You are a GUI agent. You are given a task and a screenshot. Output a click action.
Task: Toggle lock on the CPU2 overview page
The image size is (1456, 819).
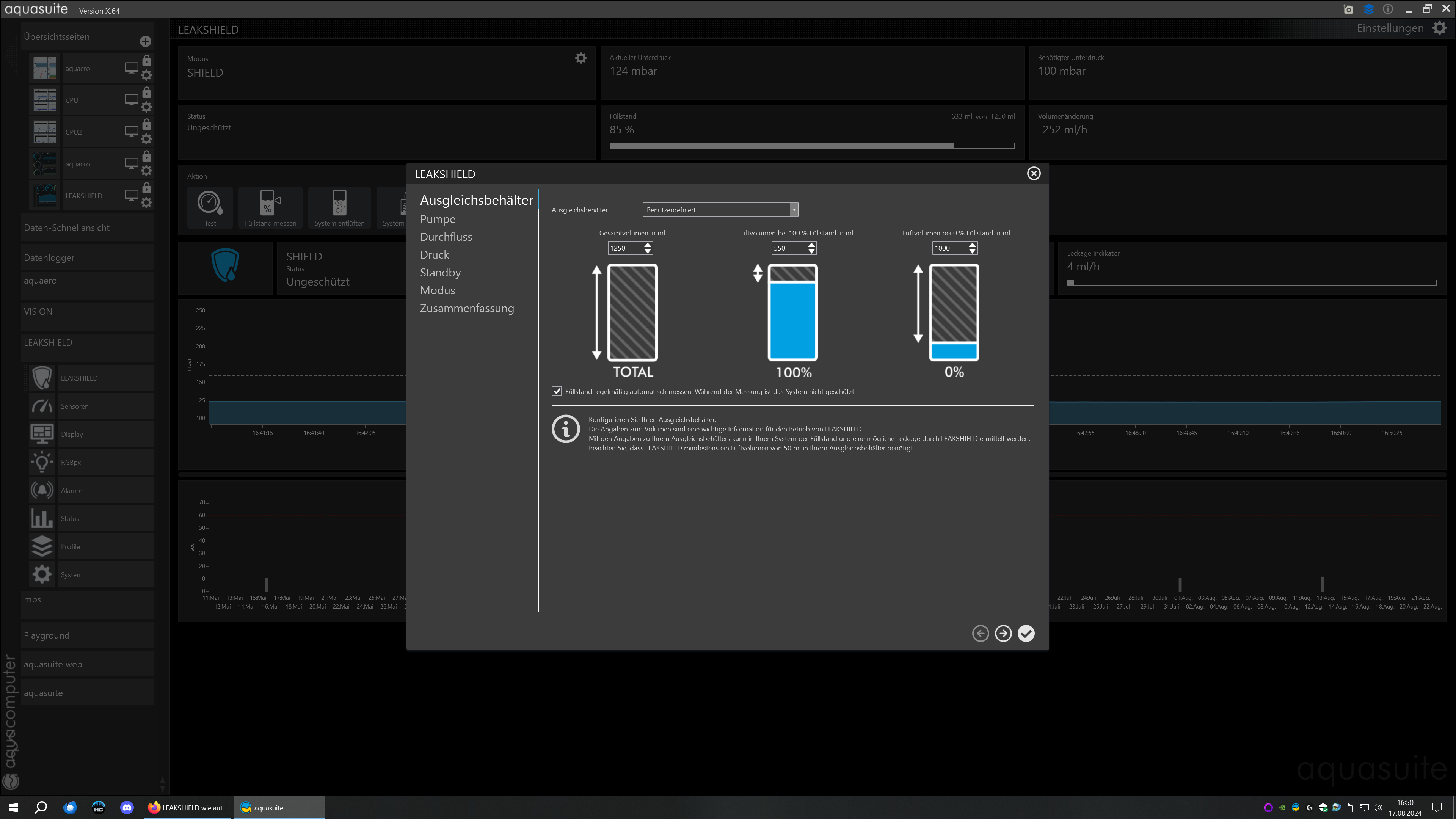click(x=146, y=124)
